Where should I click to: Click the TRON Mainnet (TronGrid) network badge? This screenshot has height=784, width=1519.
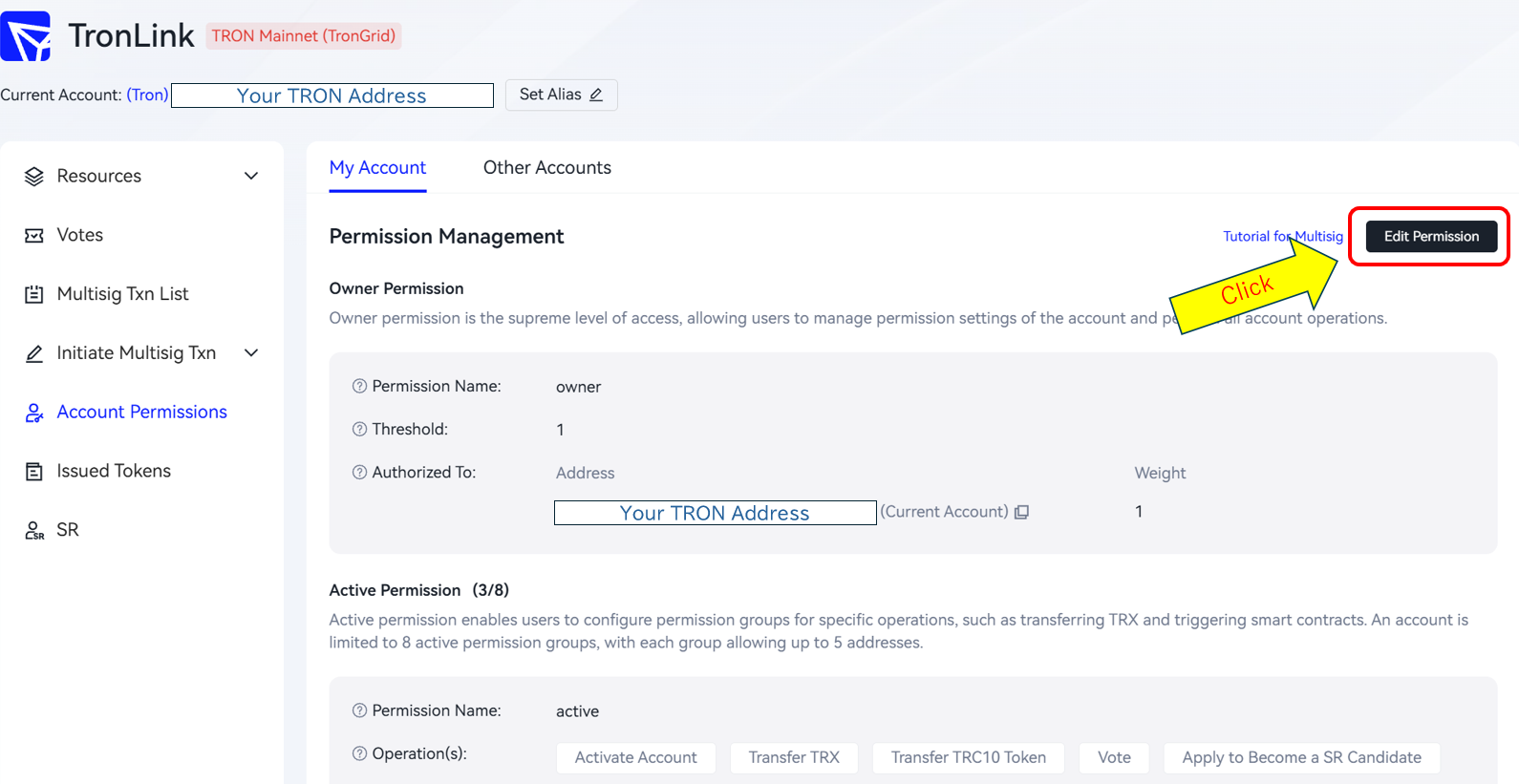click(304, 36)
